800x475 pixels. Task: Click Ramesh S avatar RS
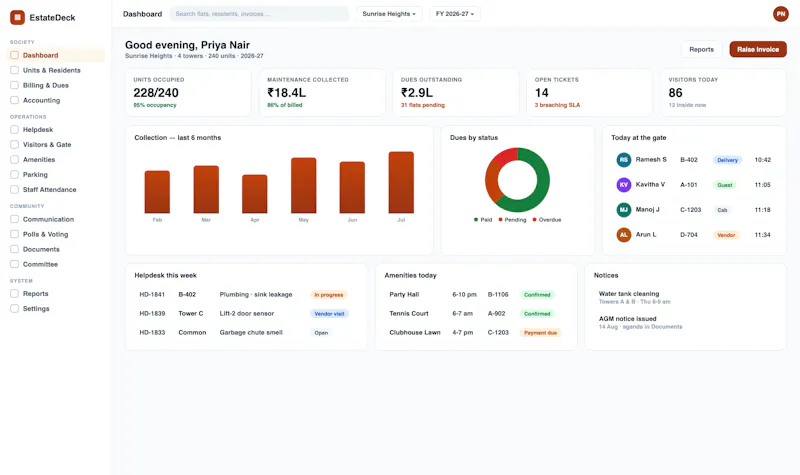click(623, 160)
